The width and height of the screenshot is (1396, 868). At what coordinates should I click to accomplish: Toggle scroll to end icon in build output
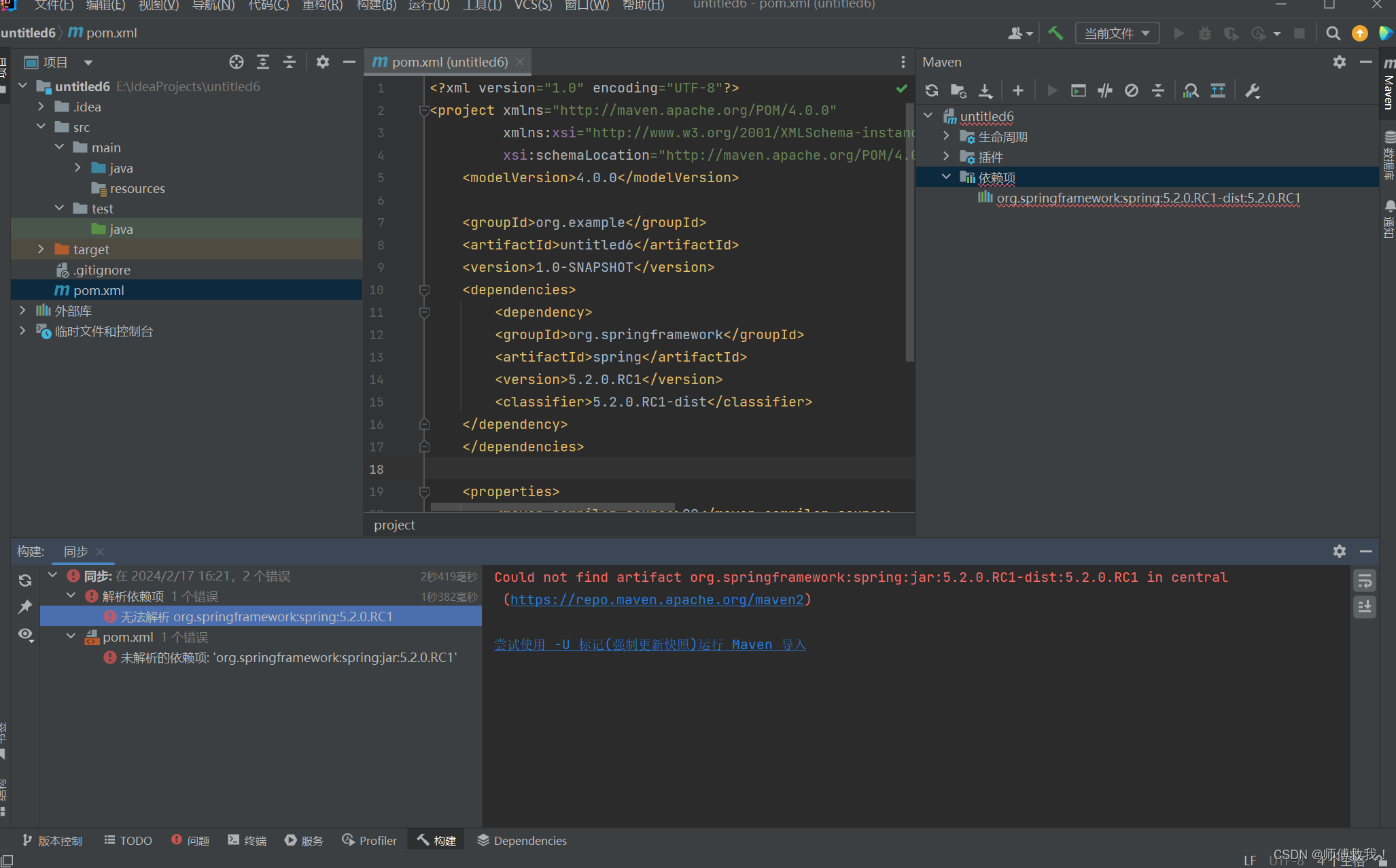tap(1365, 606)
